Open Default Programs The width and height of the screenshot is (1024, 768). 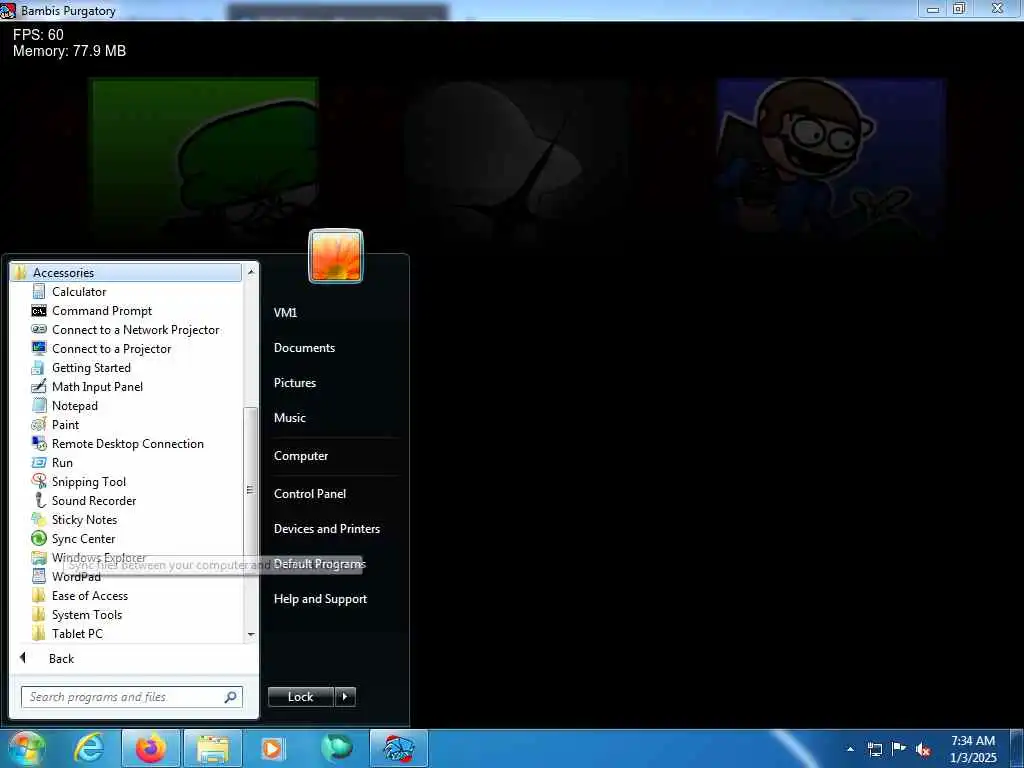[319, 564]
